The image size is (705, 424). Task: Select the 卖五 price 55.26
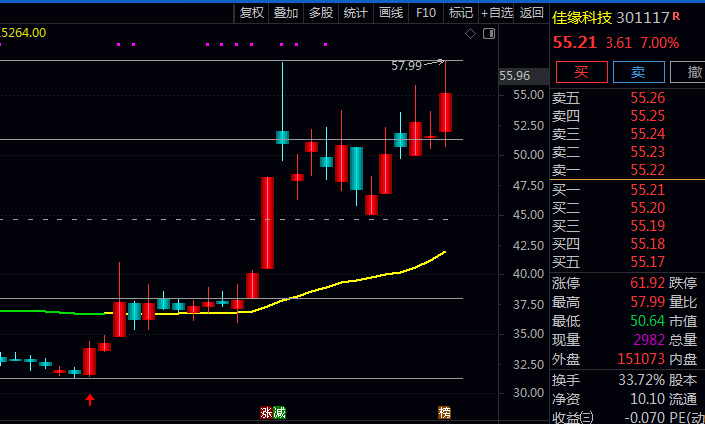[647, 98]
